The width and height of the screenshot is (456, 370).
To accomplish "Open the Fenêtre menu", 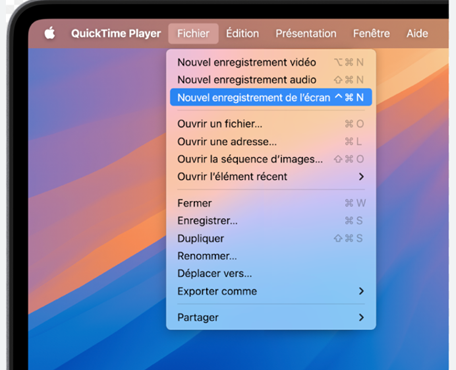I will point(371,33).
